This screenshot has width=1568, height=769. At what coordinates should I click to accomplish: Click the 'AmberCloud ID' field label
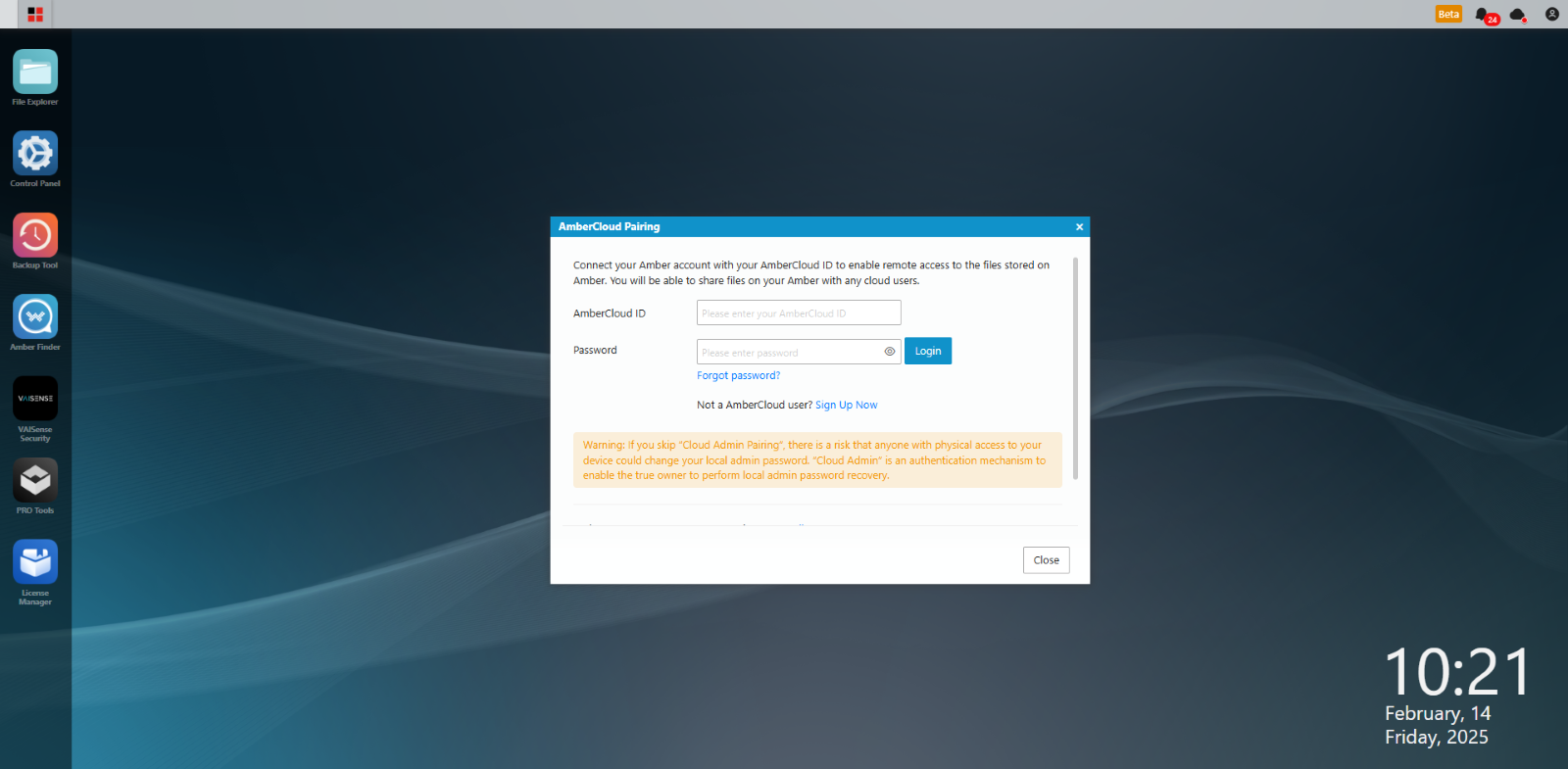[x=610, y=313]
